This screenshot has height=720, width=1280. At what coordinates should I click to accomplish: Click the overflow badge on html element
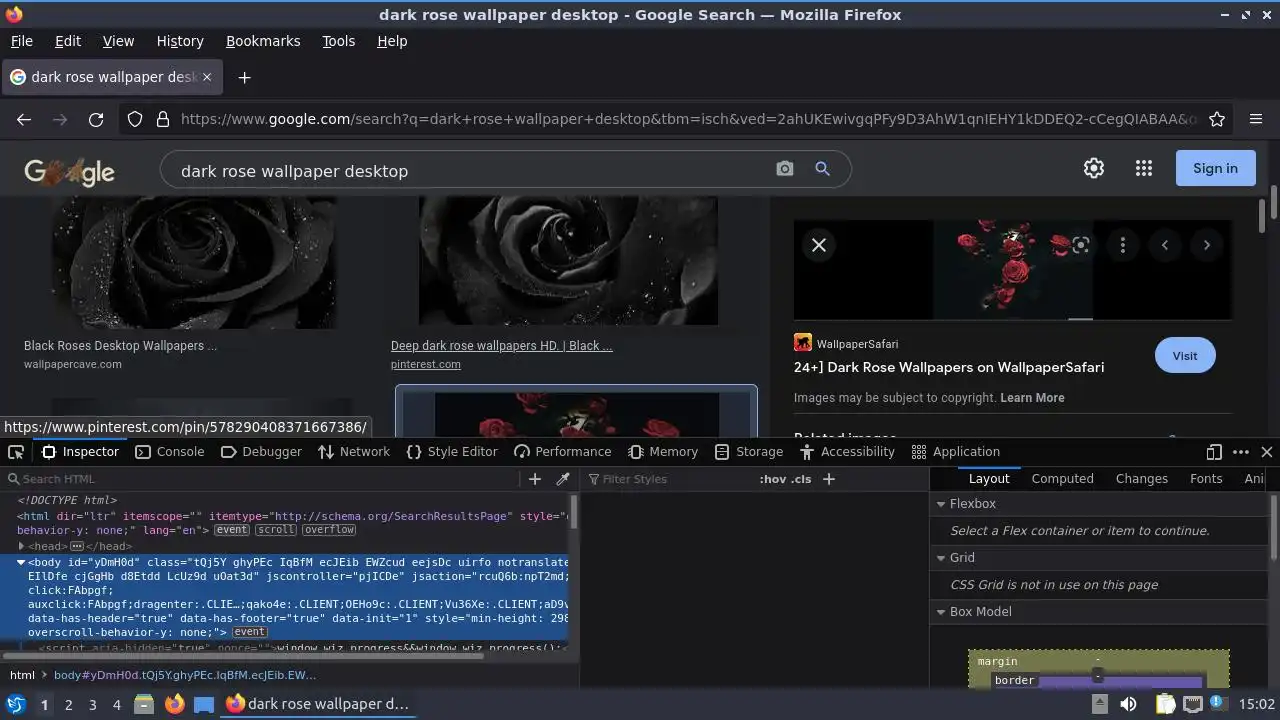coord(329,530)
